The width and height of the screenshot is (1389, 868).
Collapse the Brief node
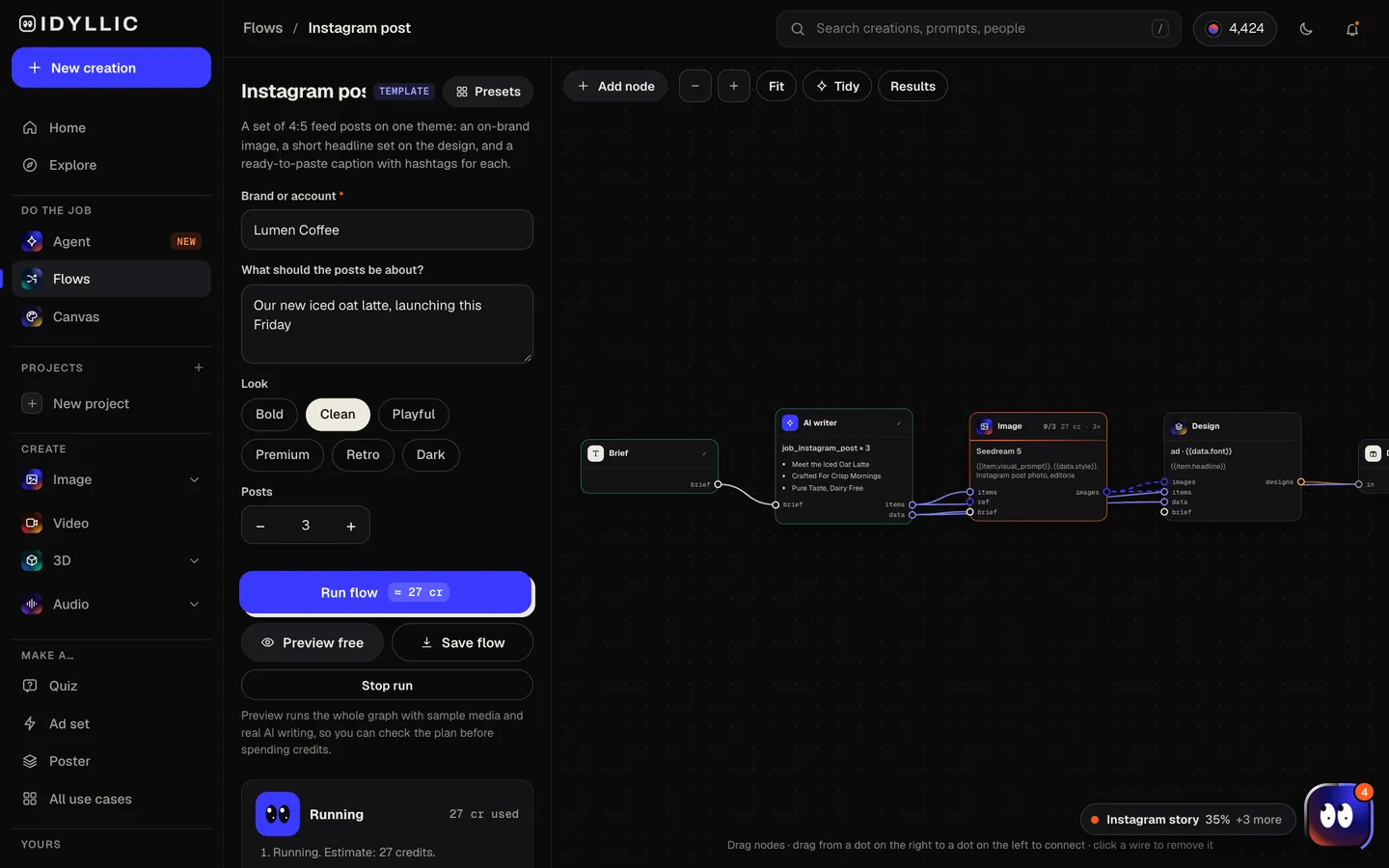point(704,453)
